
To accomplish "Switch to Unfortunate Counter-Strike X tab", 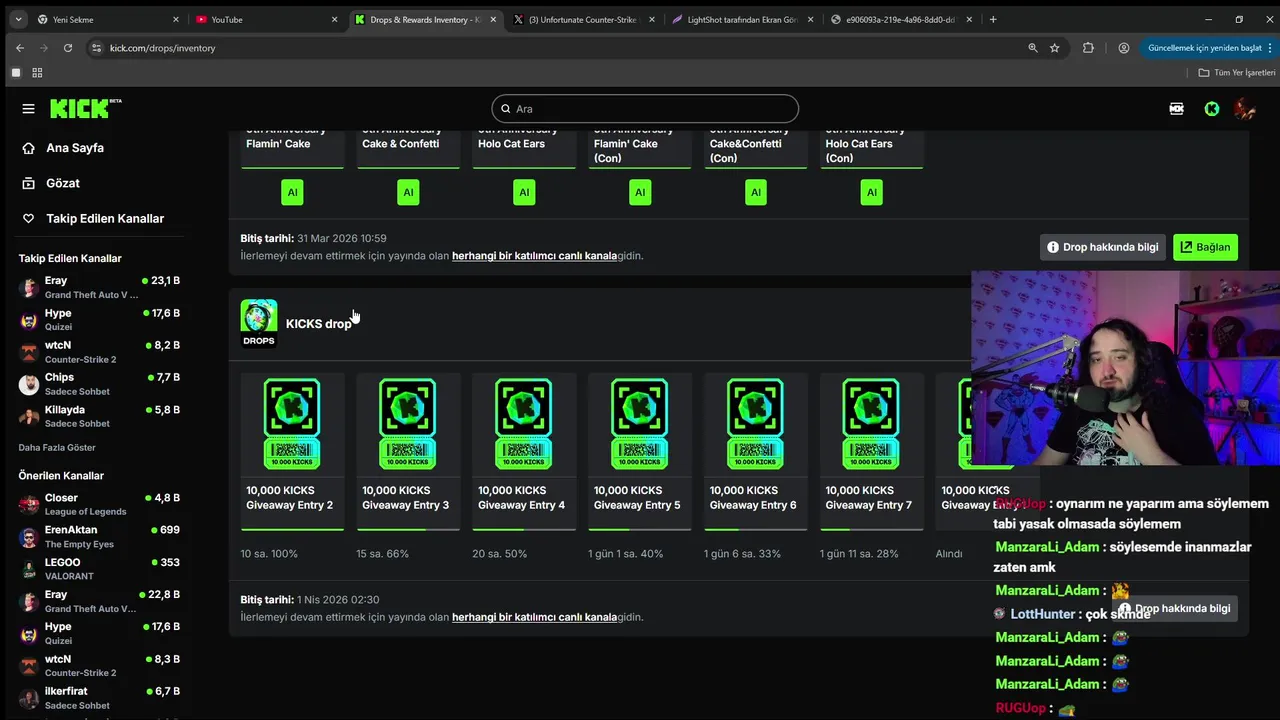I will (x=585, y=19).
